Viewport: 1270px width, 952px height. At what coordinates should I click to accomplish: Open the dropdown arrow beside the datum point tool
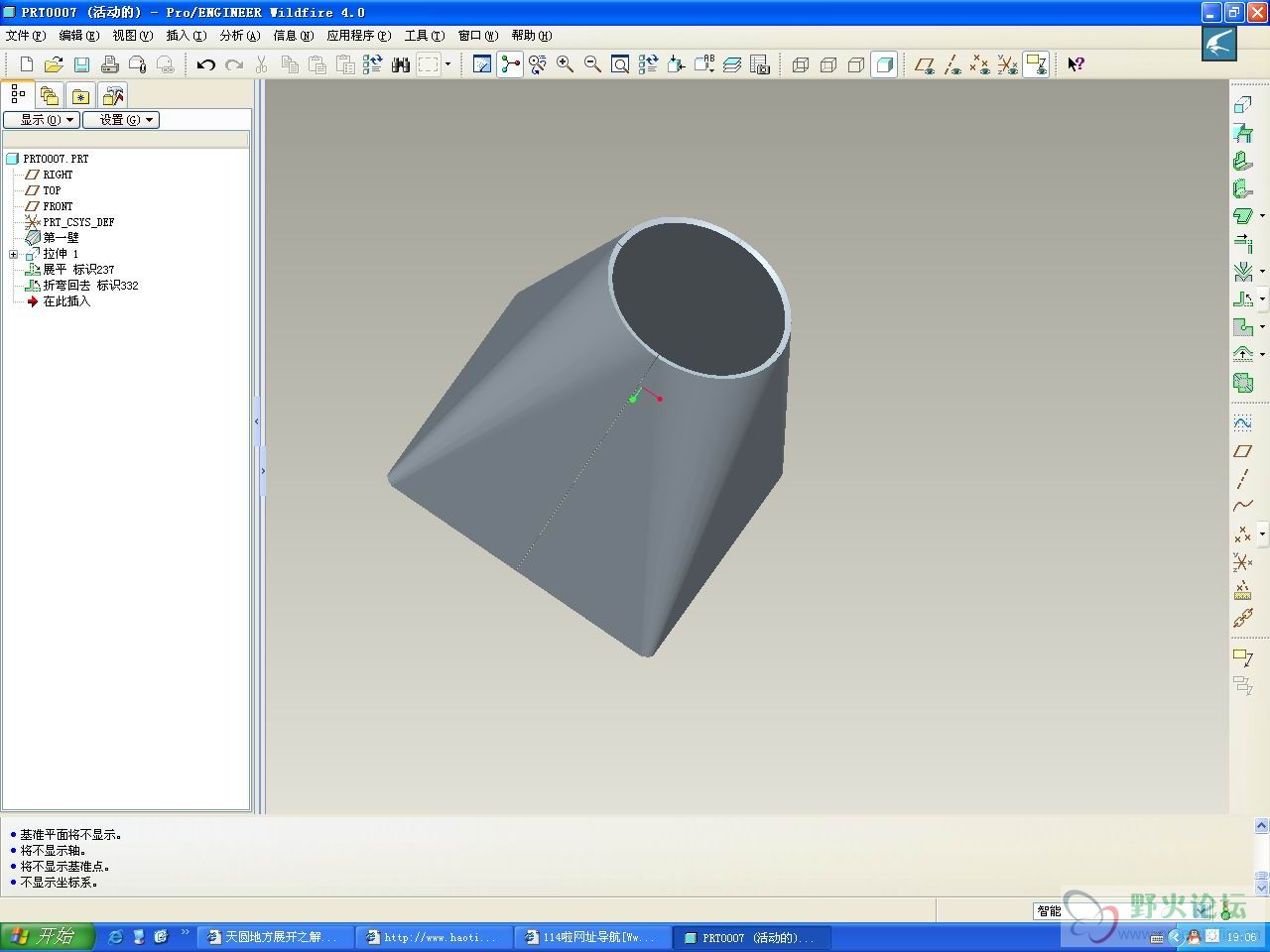coord(1262,535)
